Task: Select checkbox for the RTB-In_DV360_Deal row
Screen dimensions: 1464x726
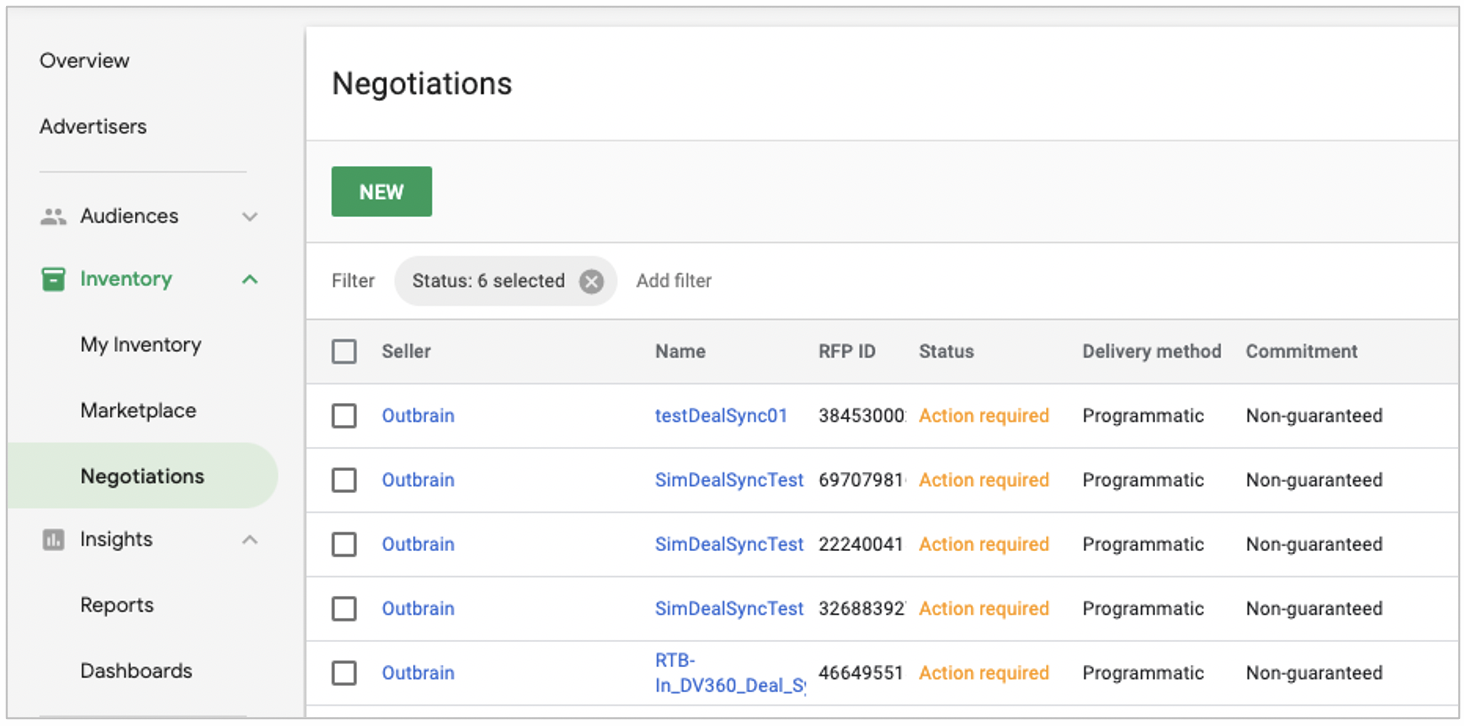Action: tap(344, 673)
